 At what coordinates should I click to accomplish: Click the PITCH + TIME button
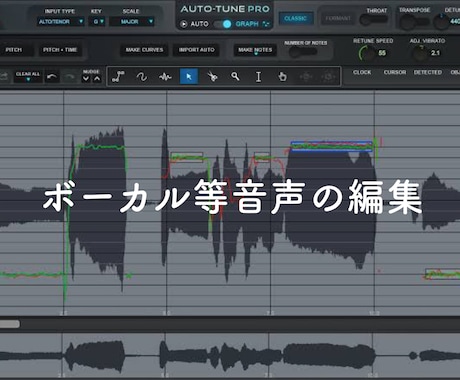(60, 50)
